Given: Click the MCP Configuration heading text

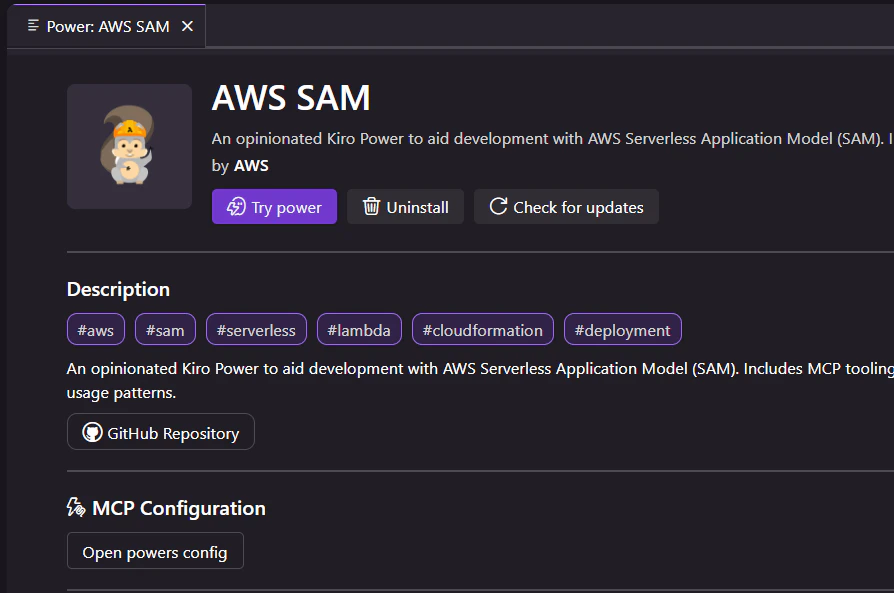Looking at the screenshot, I should [x=179, y=508].
